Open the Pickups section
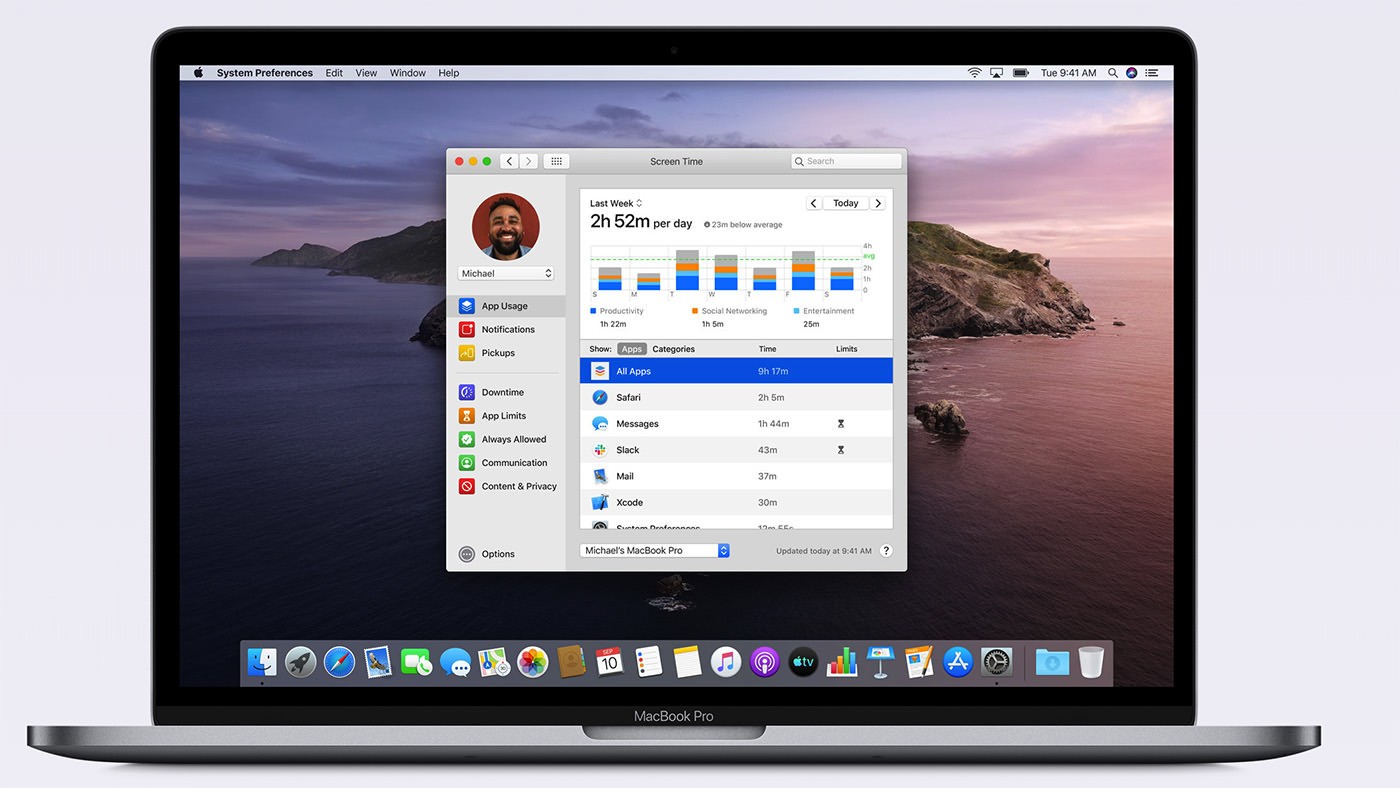Image resolution: width=1400 pixels, height=788 pixels. (x=497, y=353)
